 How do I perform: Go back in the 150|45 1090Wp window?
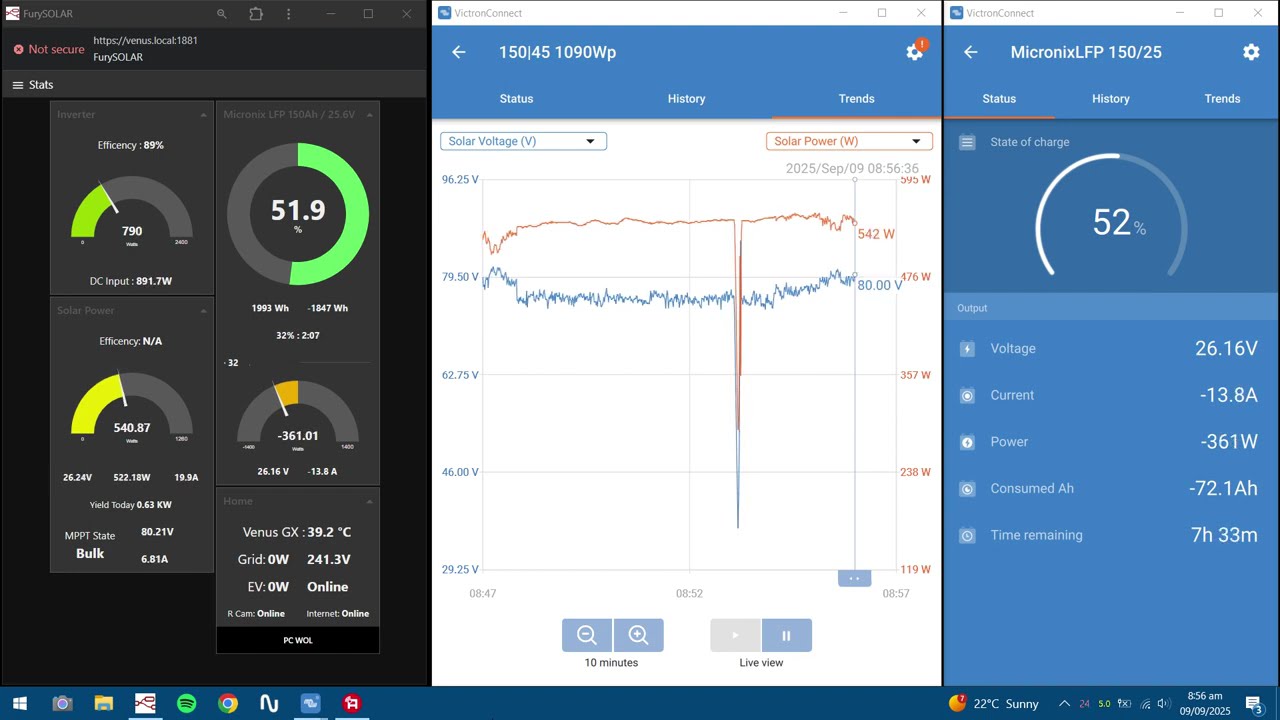459,52
